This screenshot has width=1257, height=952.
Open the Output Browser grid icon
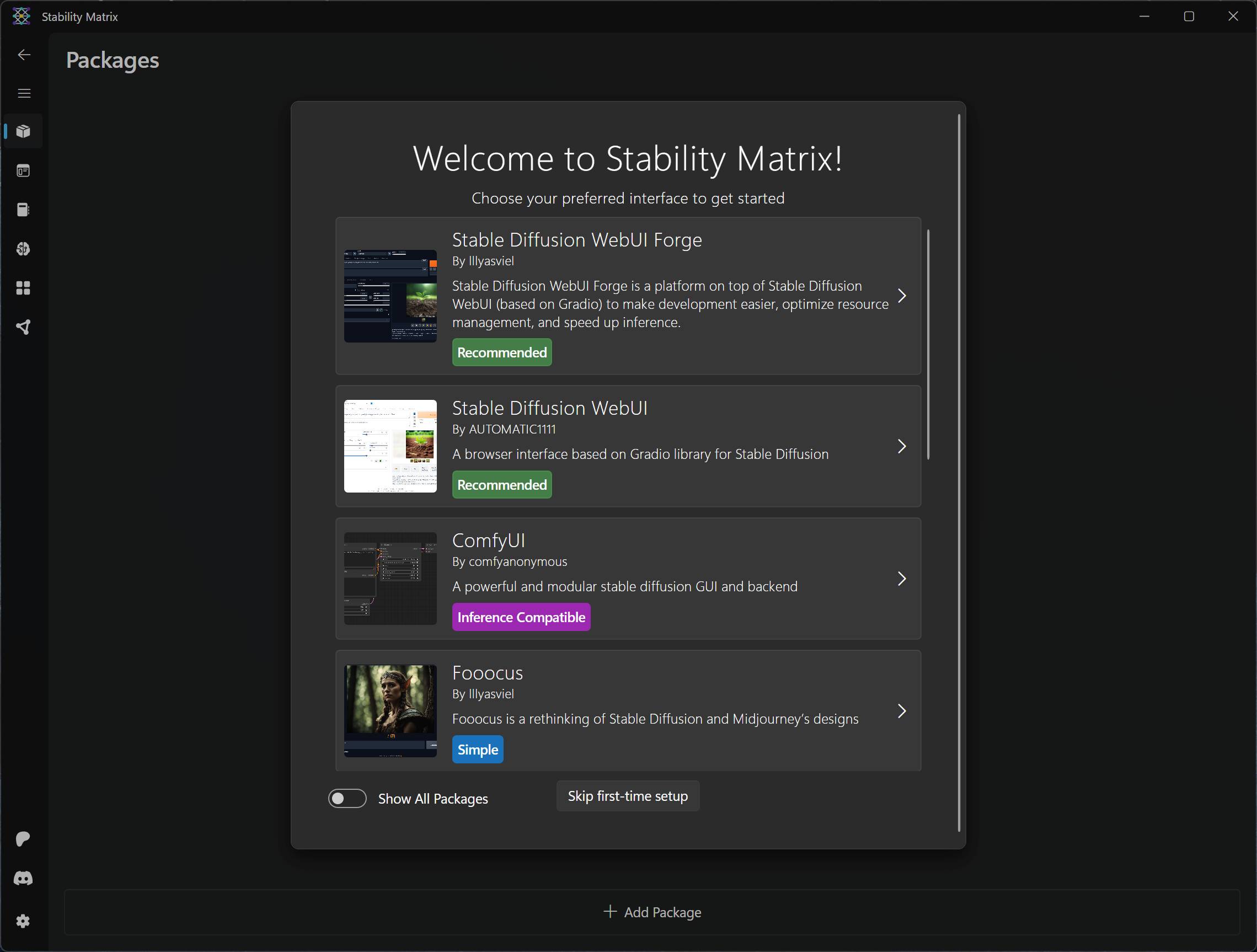coord(23,288)
